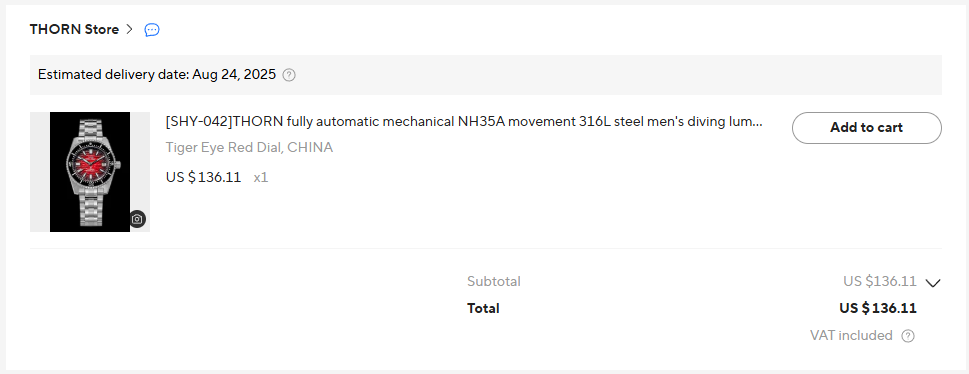Click the help icon beside estimated delivery date
Screen dimensions: 969x374
[x=289, y=75]
